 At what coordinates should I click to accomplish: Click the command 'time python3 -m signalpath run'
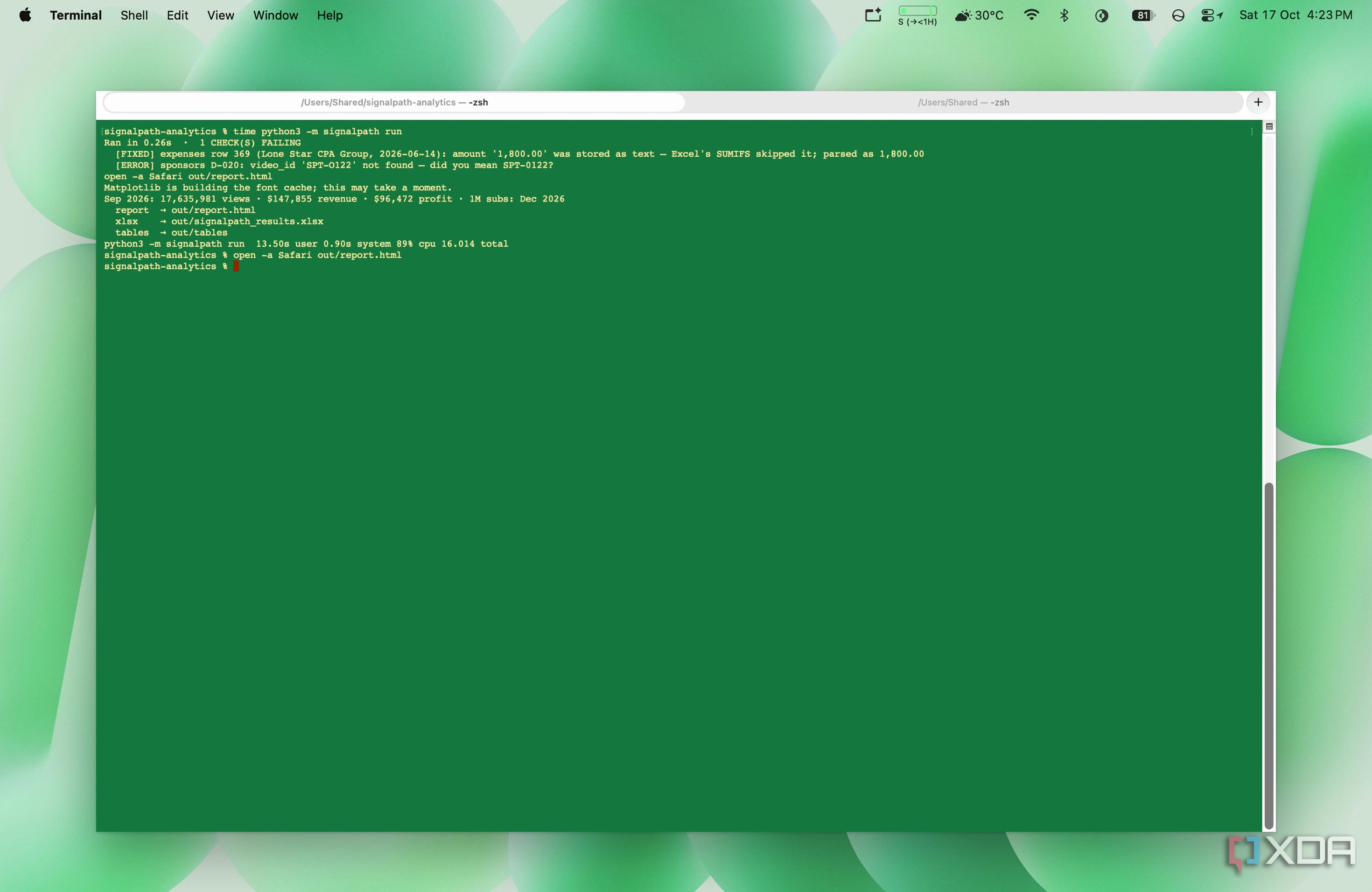[x=317, y=132]
